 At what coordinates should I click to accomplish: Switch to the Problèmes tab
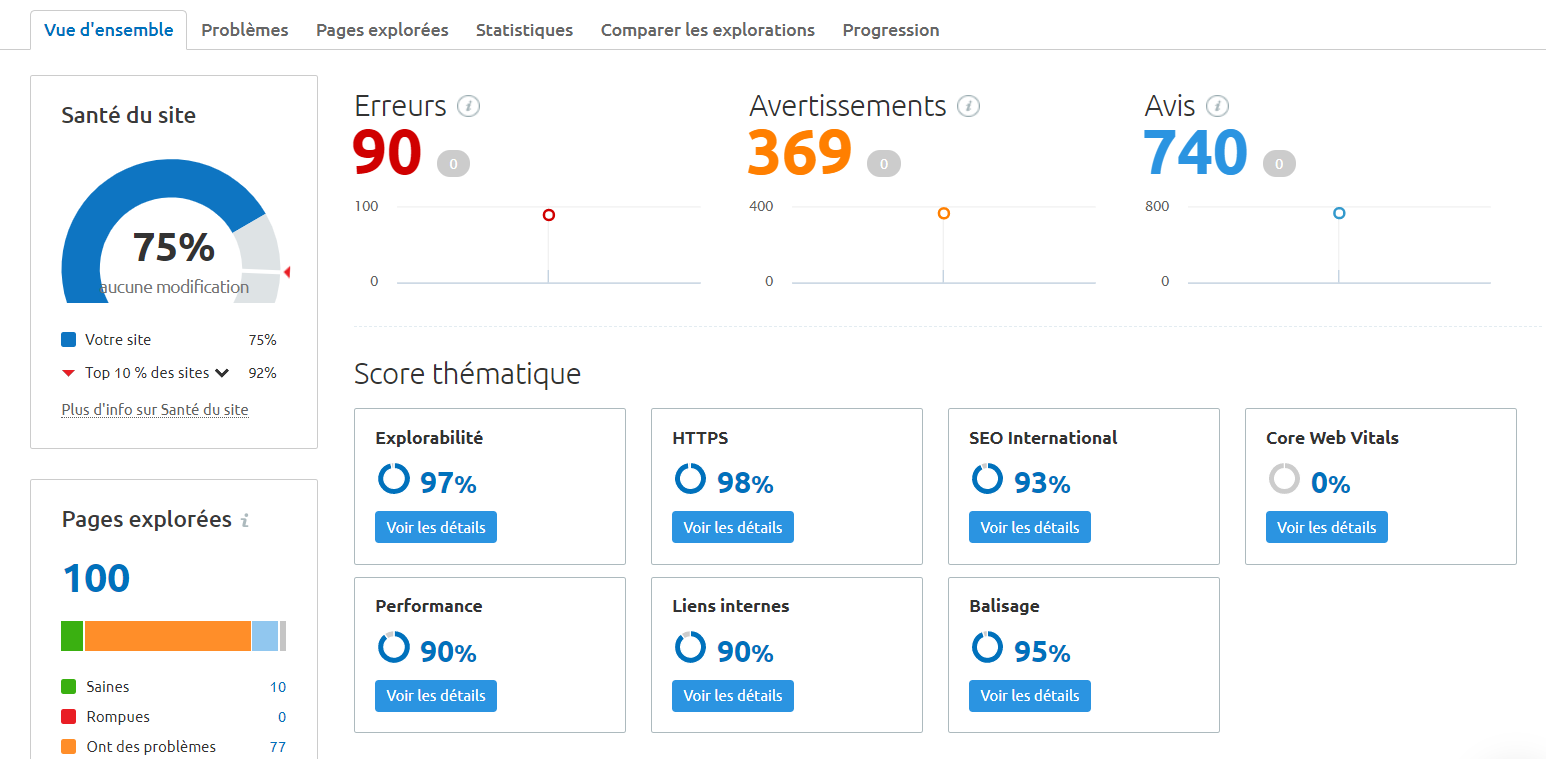(x=244, y=30)
